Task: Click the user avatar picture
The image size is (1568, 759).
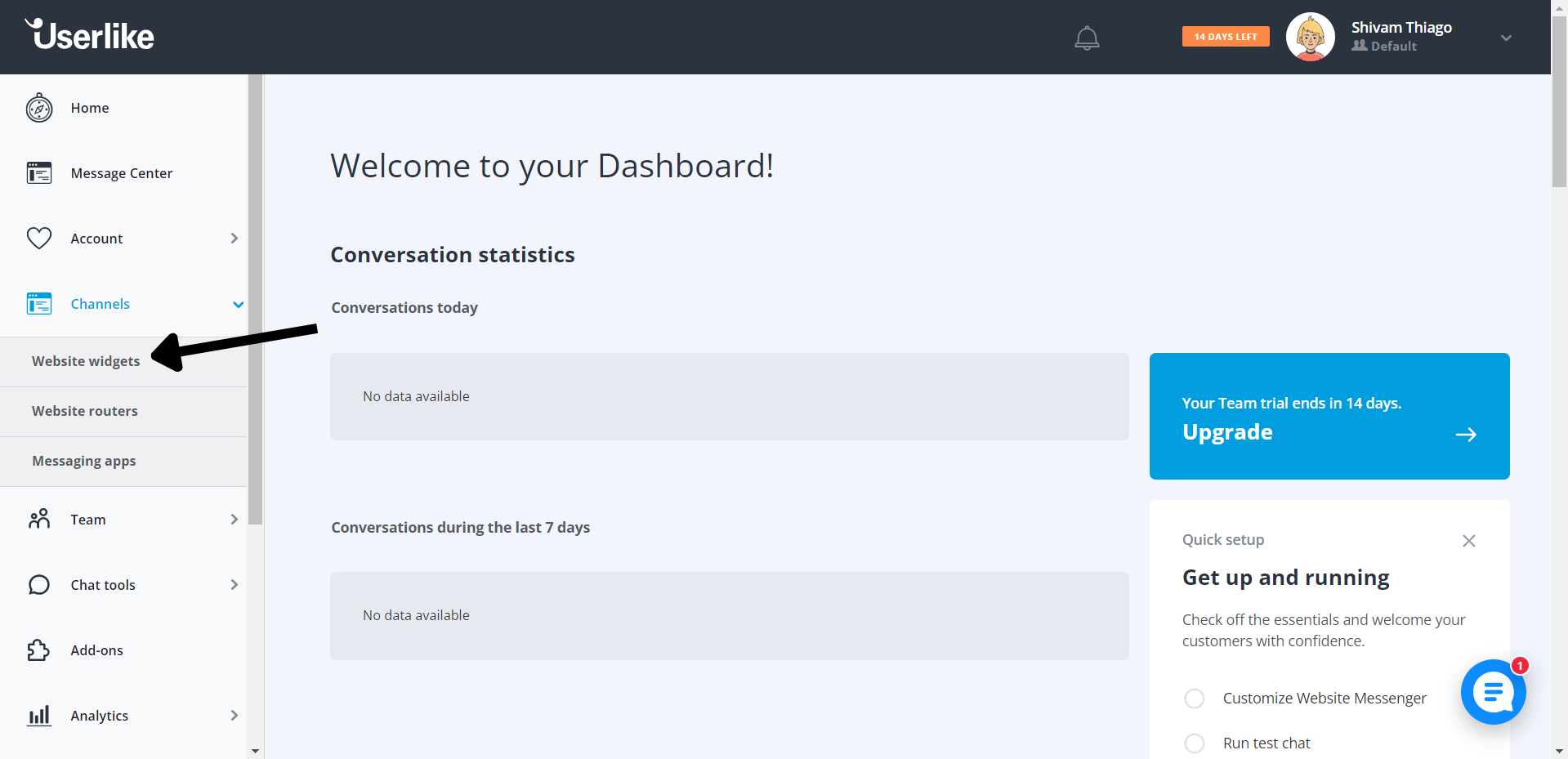Action: [x=1311, y=37]
